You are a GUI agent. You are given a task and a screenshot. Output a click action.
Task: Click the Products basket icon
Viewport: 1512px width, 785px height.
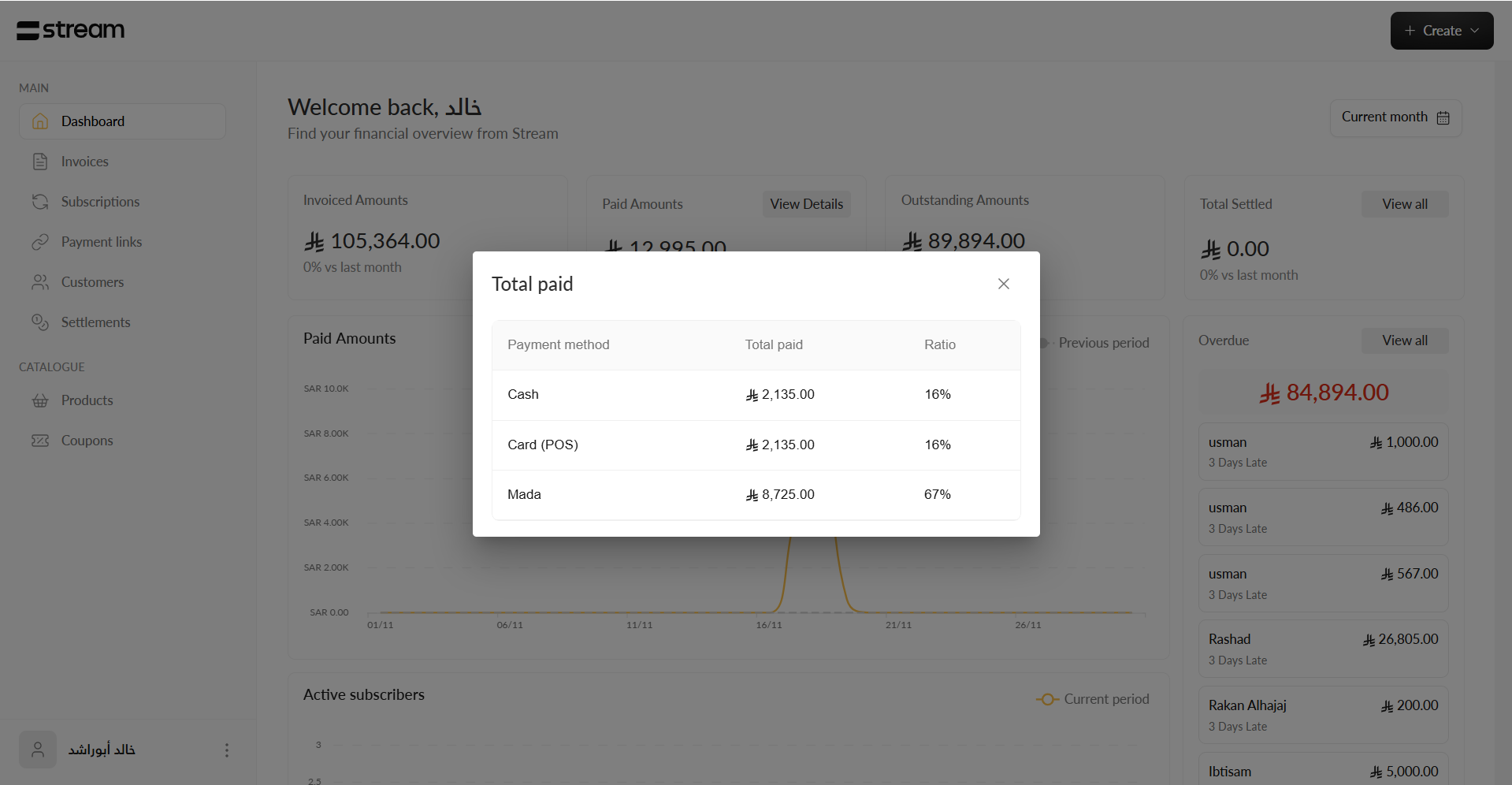coord(40,400)
